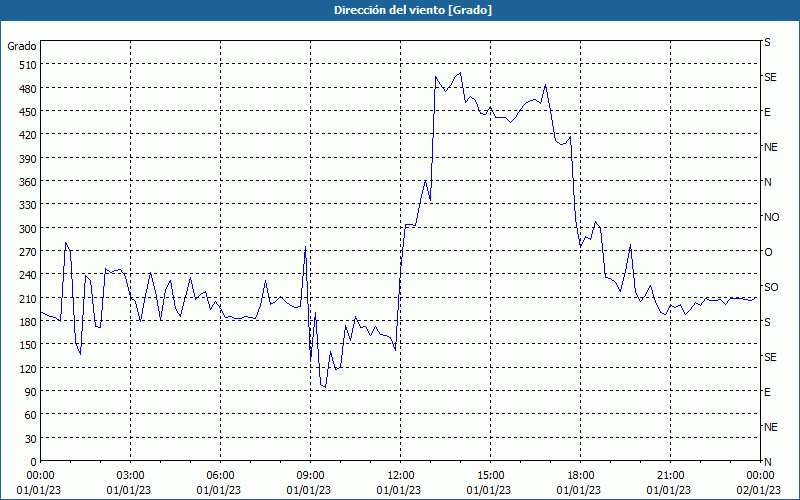Click the 21:00 time label
800x500 pixels.
[x=670, y=476]
